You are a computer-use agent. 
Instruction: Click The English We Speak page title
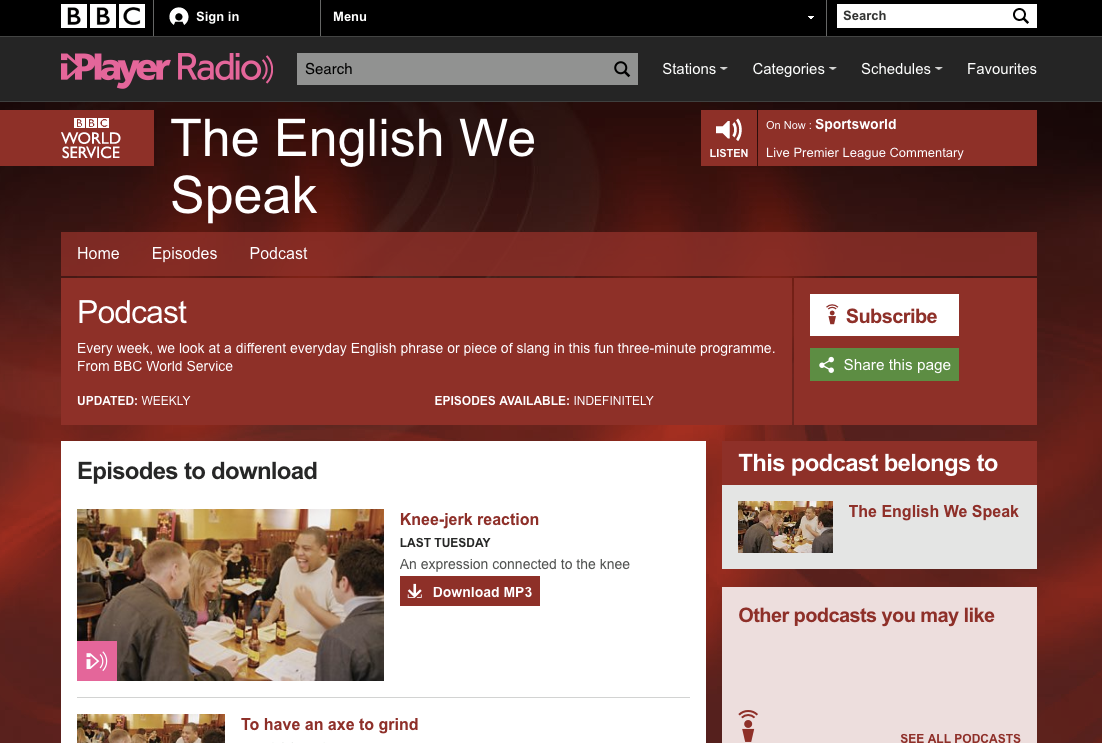[353, 166]
